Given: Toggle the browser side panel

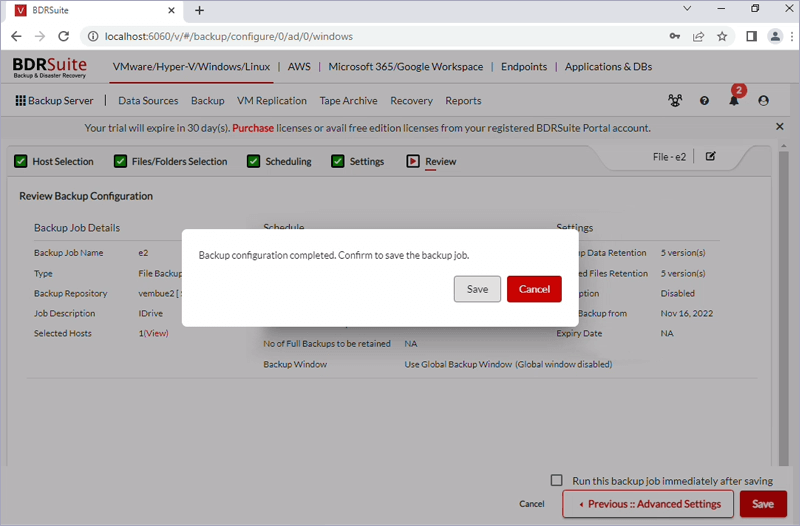Looking at the screenshot, I should (751, 36).
